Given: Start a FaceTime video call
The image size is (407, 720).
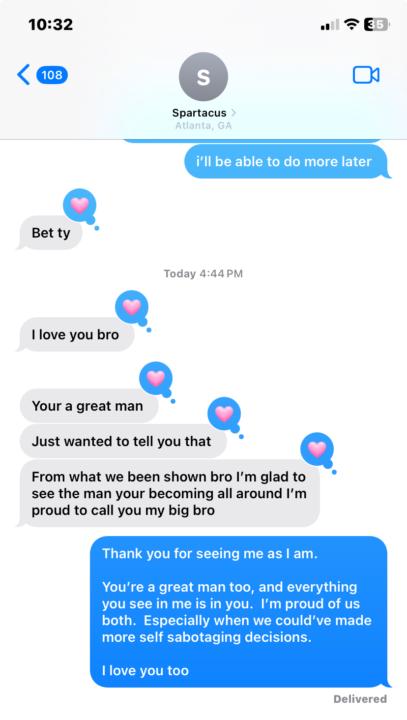Looking at the screenshot, I should [366, 75].
